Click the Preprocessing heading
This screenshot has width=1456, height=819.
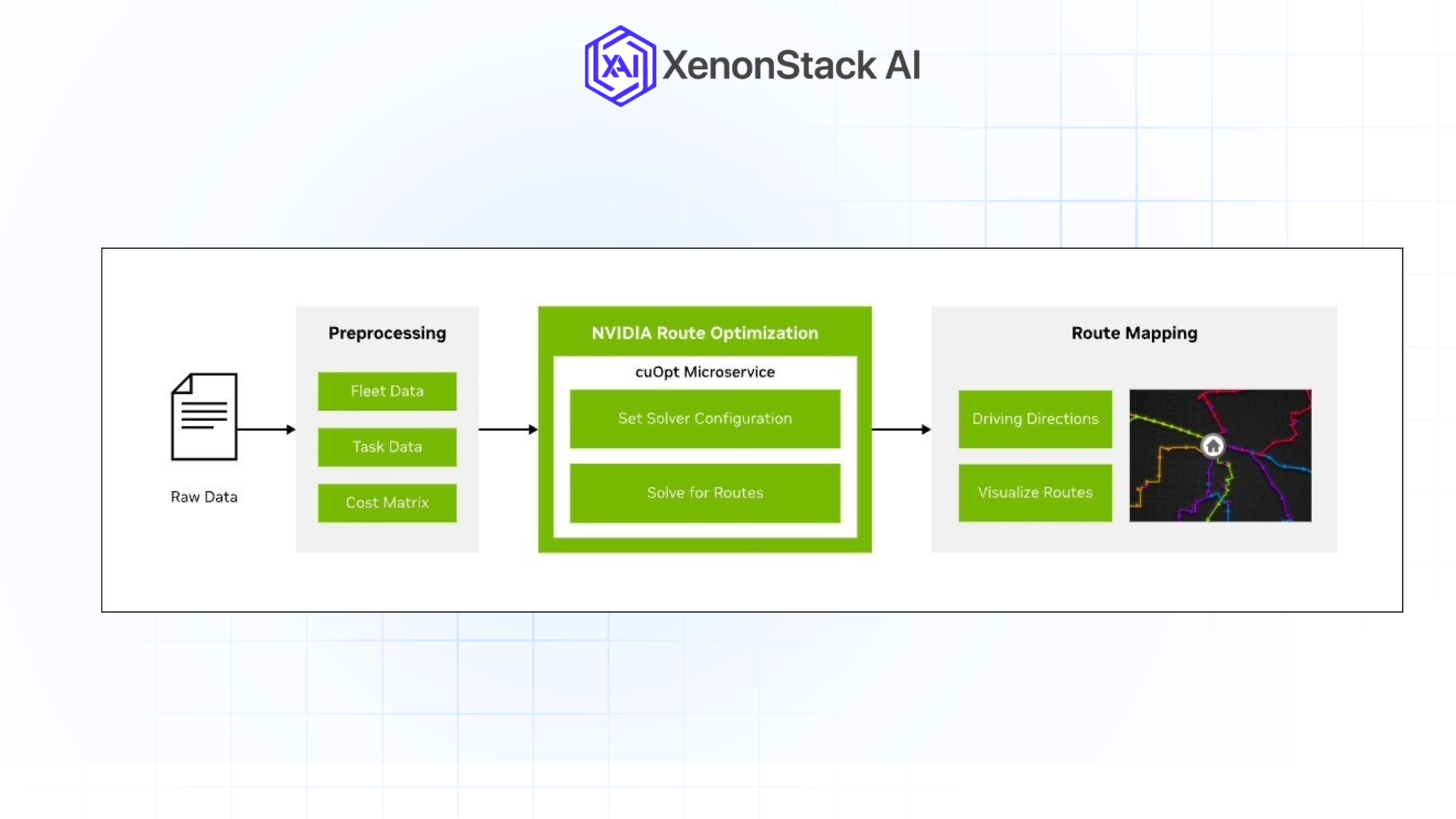pos(387,333)
